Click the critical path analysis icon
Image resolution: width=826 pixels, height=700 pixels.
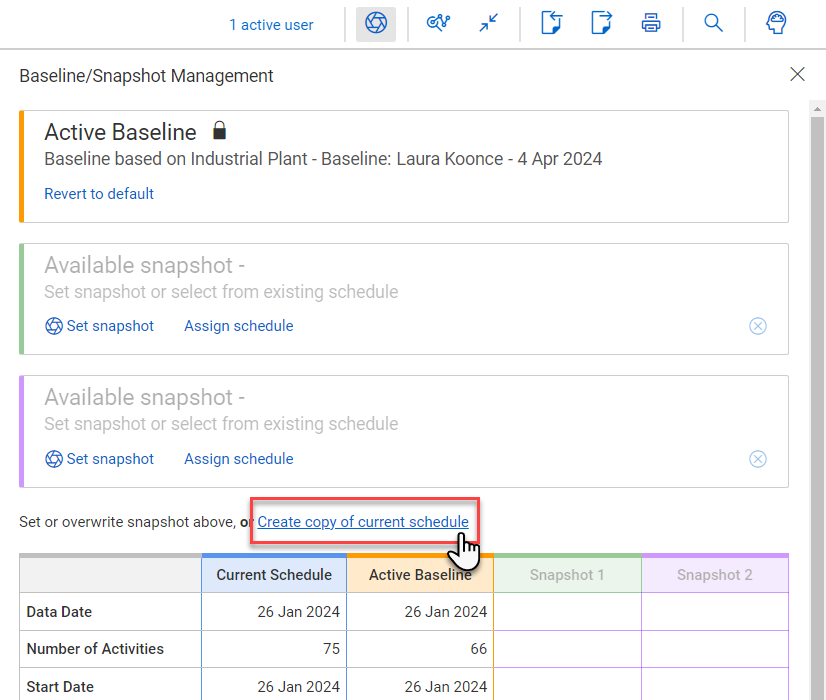(x=437, y=24)
